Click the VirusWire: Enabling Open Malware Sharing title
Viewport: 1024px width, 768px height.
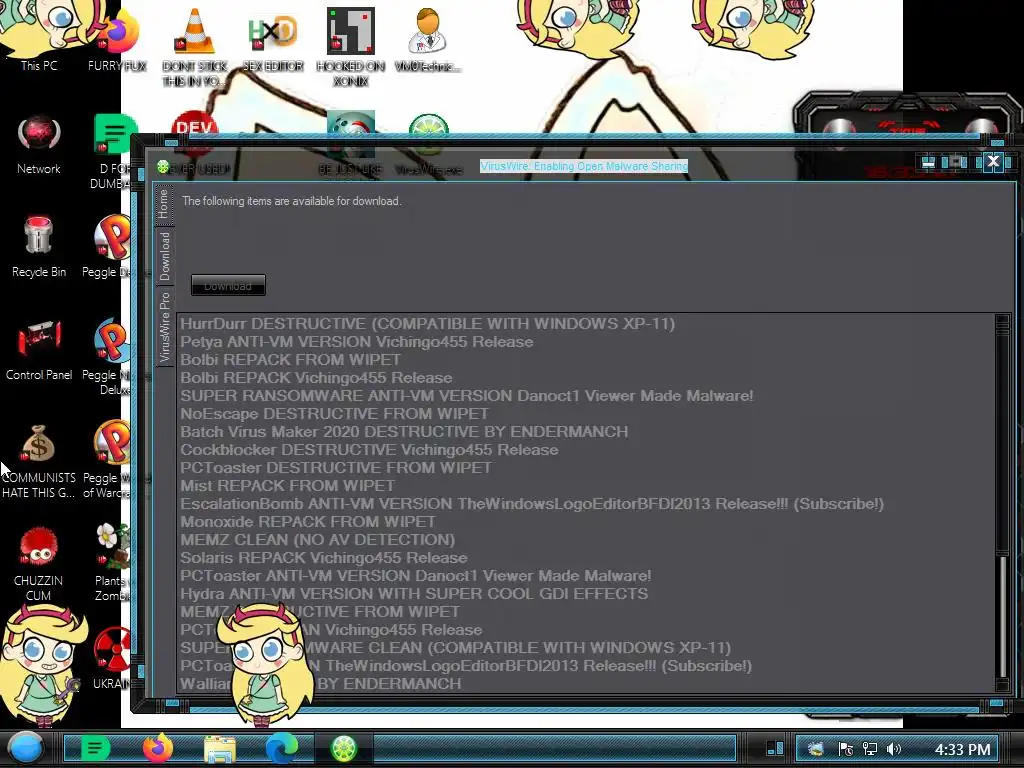(x=584, y=166)
